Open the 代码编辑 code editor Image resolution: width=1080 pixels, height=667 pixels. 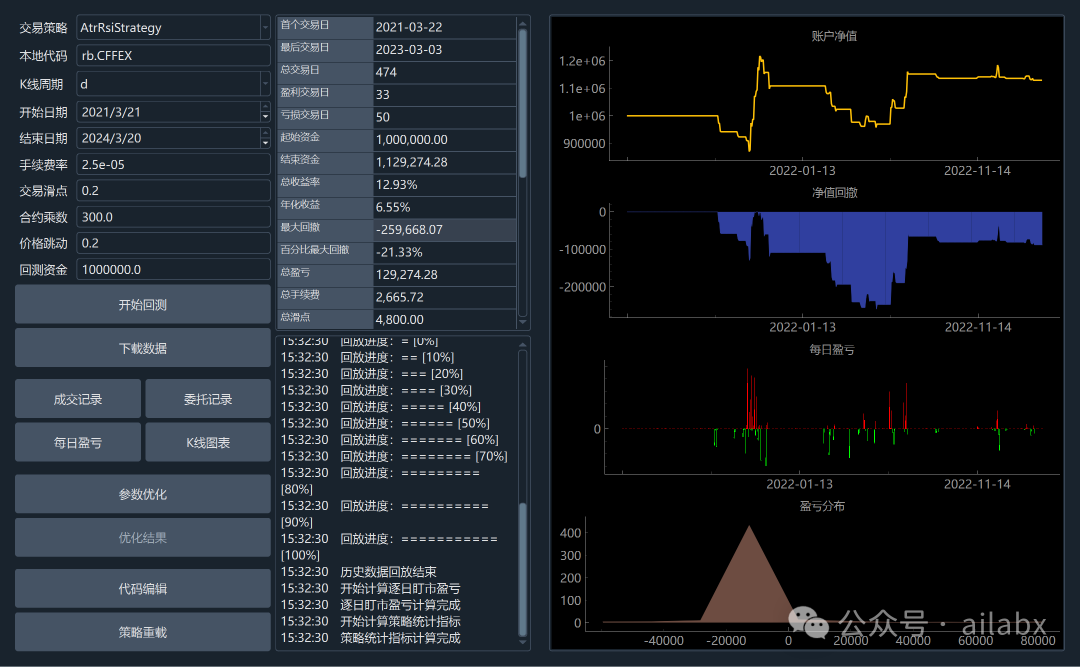pyautogui.click(x=143, y=588)
